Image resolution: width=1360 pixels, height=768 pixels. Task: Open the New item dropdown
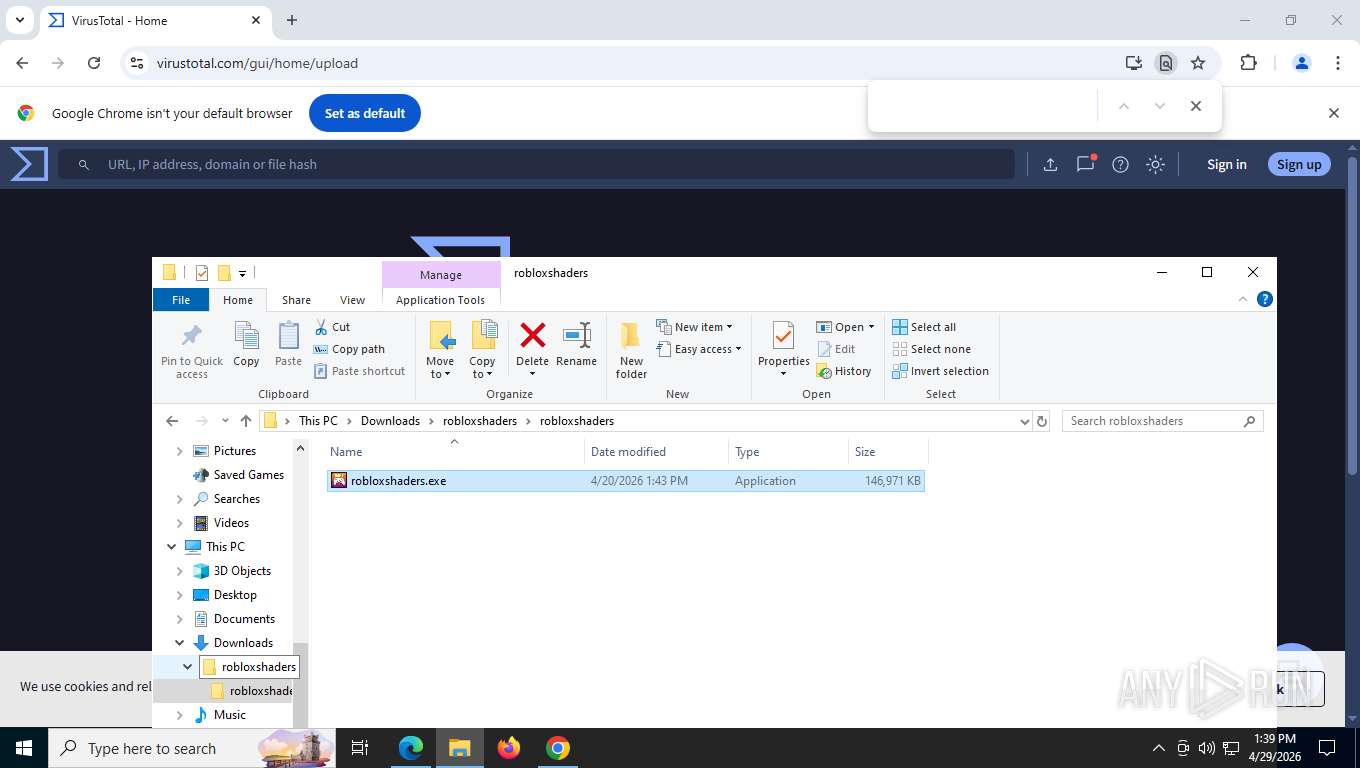(695, 327)
